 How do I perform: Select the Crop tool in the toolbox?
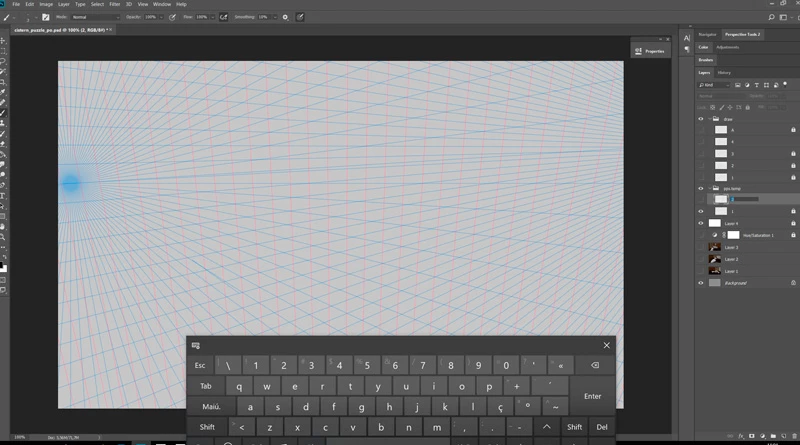(x=3, y=82)
